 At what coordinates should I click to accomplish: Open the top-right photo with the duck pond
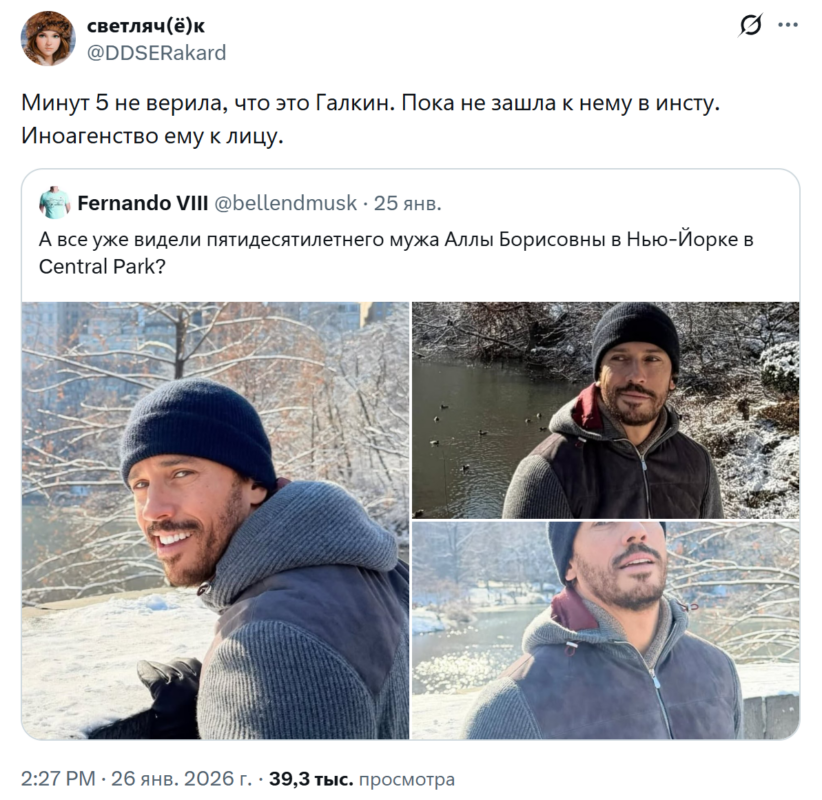pos(606,409)
